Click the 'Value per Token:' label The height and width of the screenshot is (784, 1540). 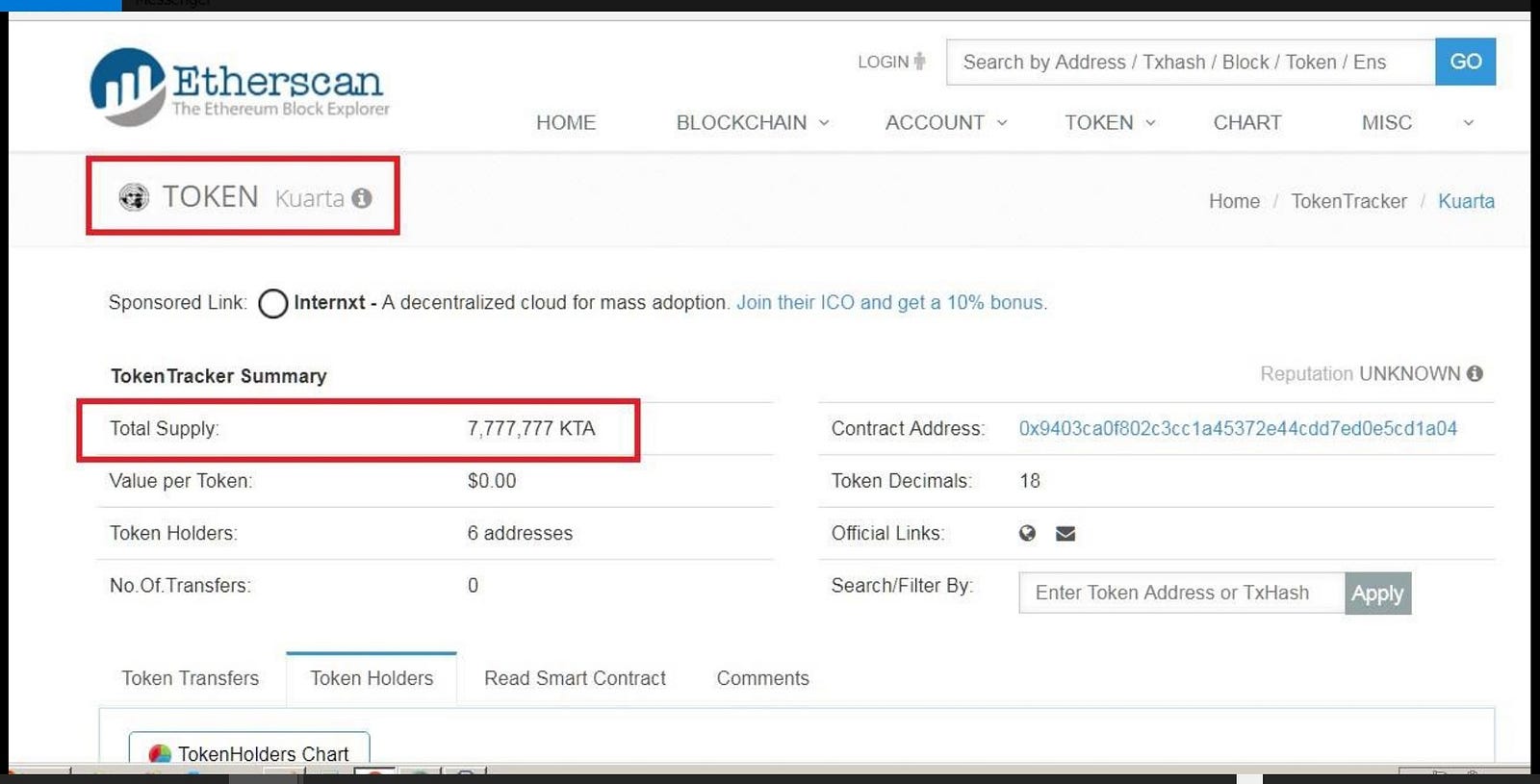[181, 480]
